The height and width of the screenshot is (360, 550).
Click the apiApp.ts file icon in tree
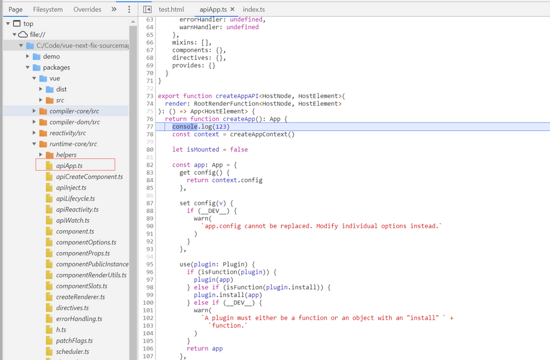pos(49,166)
